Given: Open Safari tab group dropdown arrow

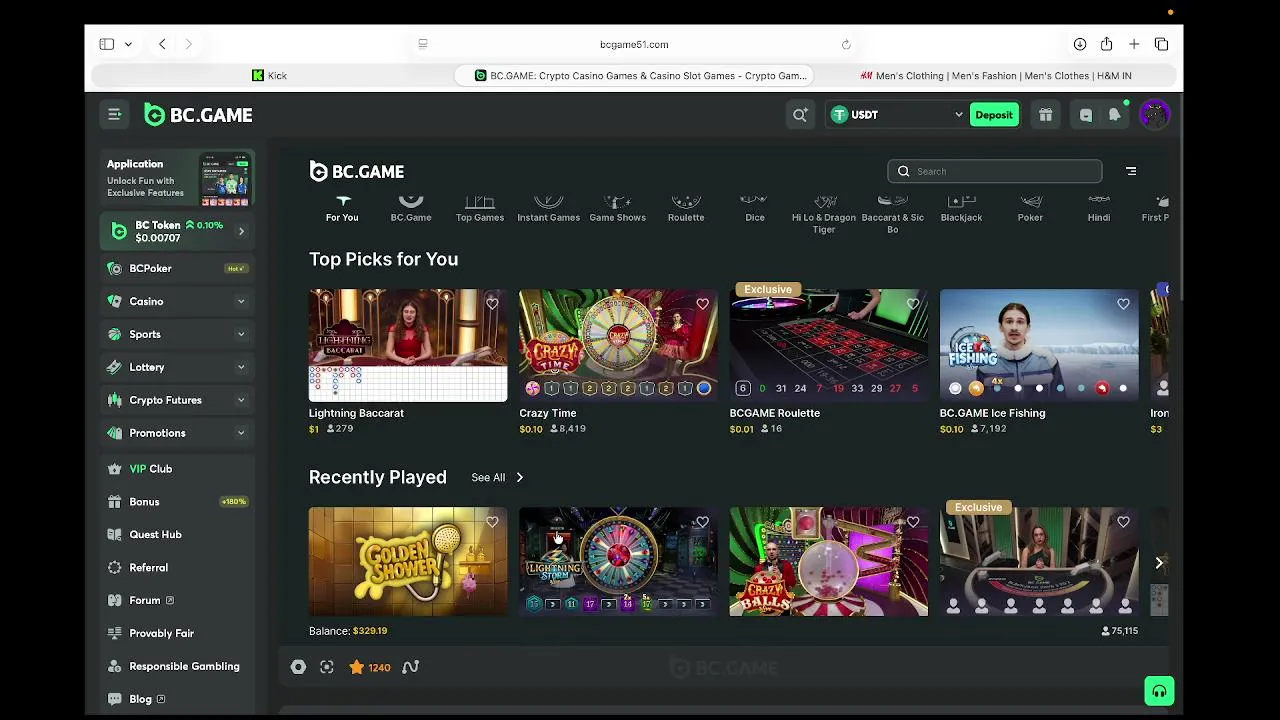Looking at the screenshot, I should (128, 44).
